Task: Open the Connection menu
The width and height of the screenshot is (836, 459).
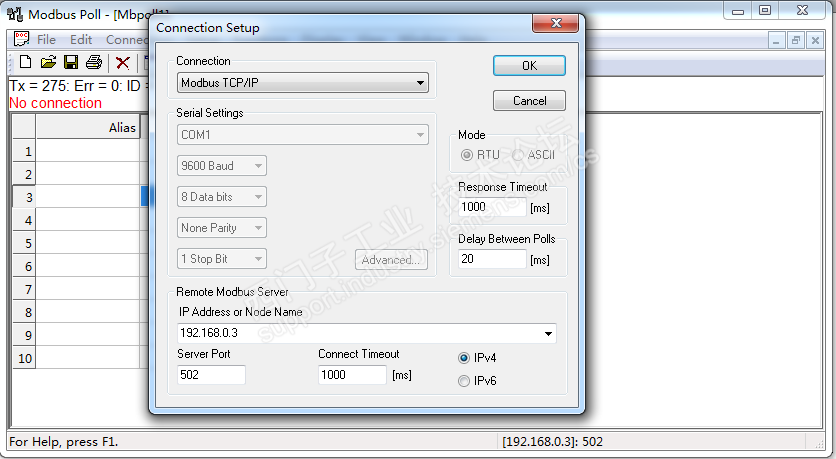Action: pyautogui.click(x=127, y=39)
